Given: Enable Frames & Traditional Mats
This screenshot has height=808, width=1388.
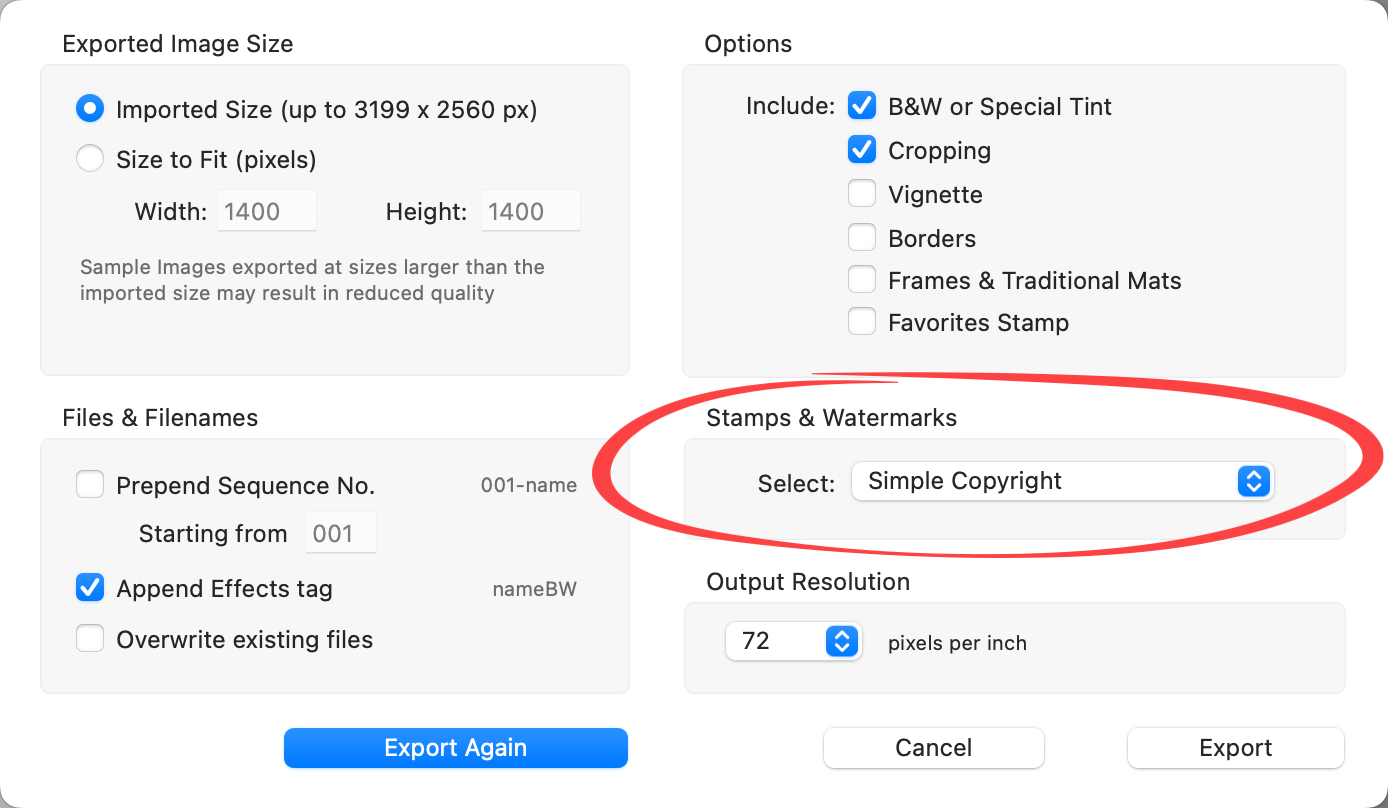Looking at the screenshot, I should coord(862,281).
